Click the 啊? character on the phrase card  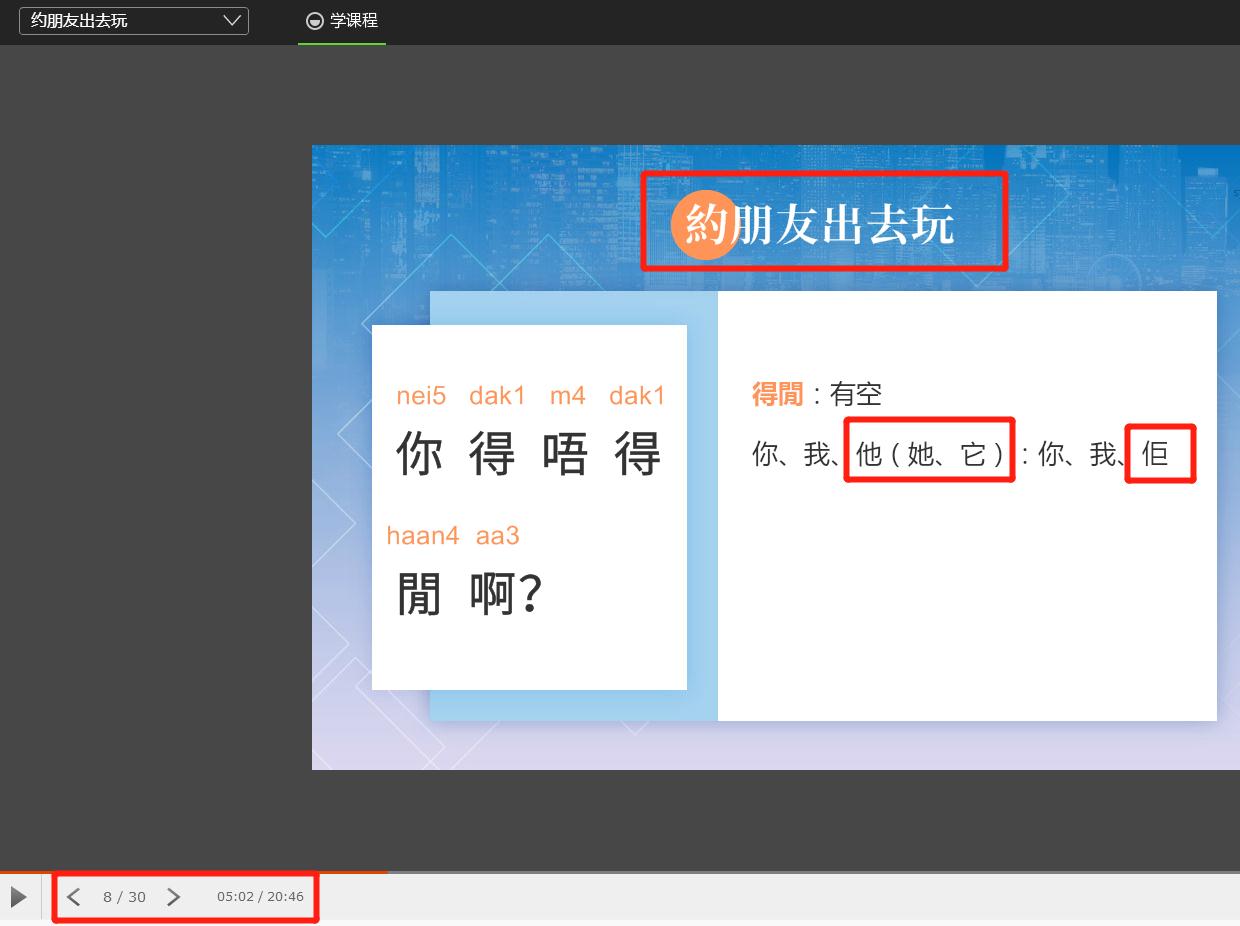click(506, 594)
